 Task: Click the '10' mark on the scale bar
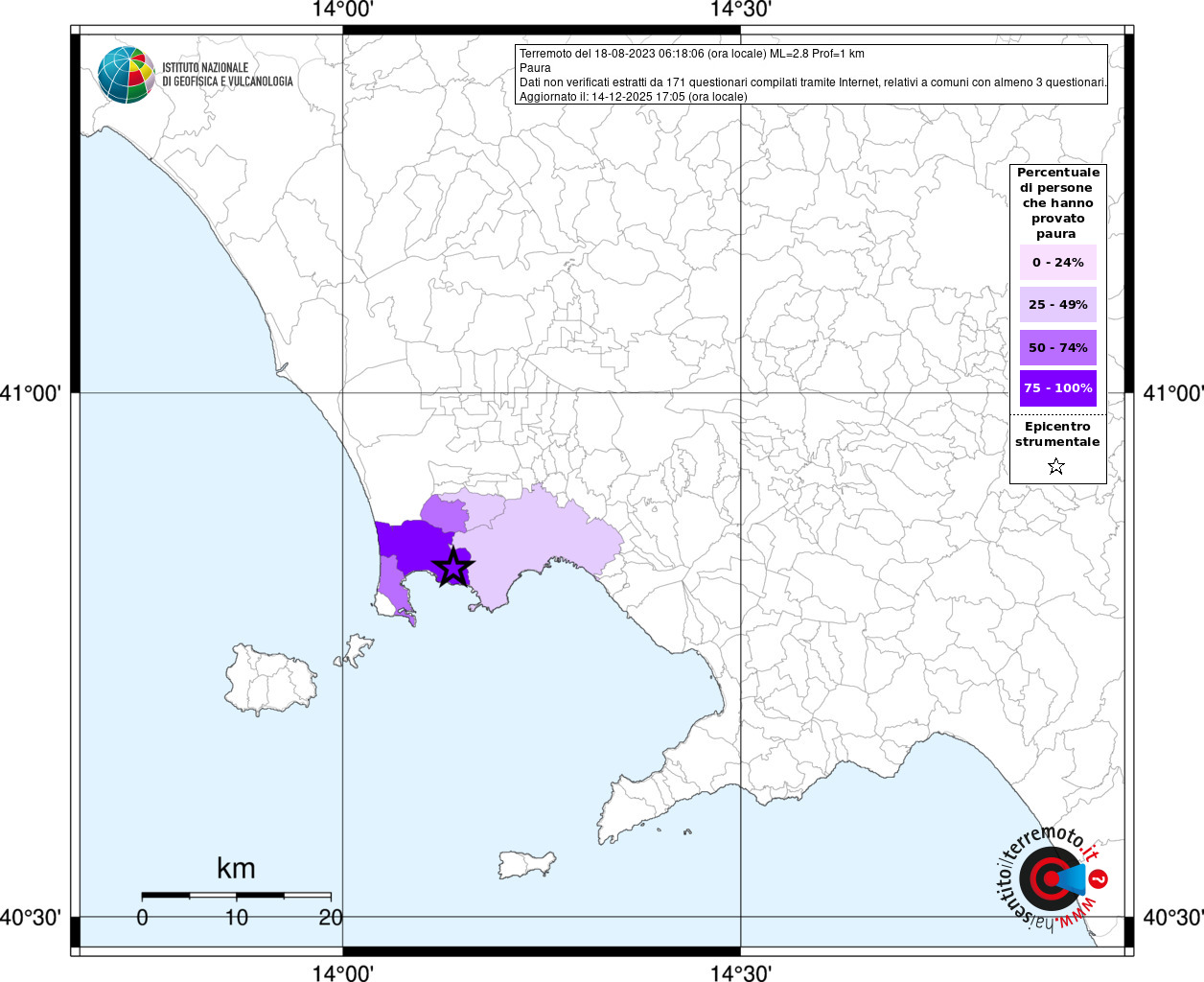pyautogui.click(x=237, y=917)
